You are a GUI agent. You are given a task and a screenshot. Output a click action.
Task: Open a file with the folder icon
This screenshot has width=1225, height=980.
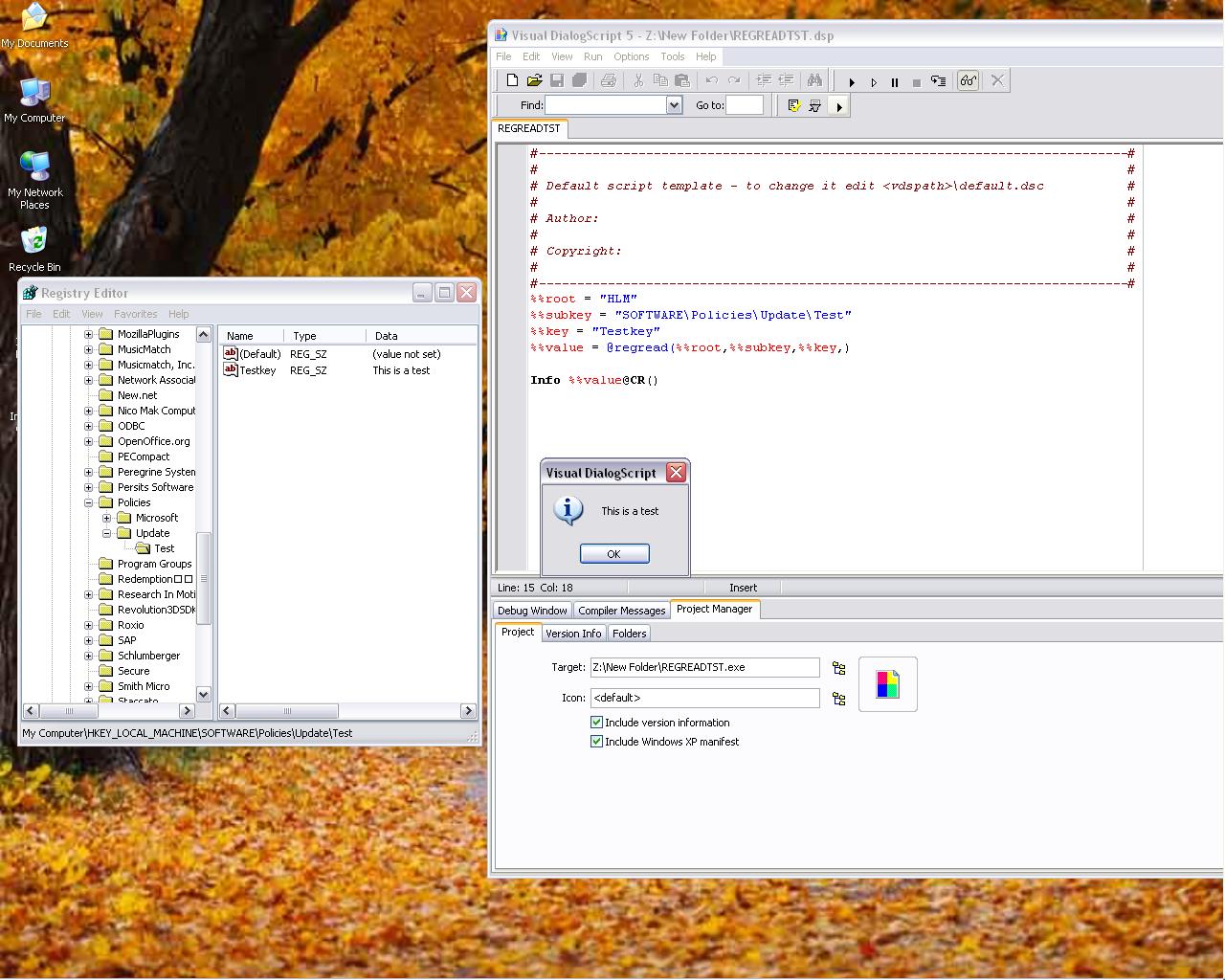534,81
